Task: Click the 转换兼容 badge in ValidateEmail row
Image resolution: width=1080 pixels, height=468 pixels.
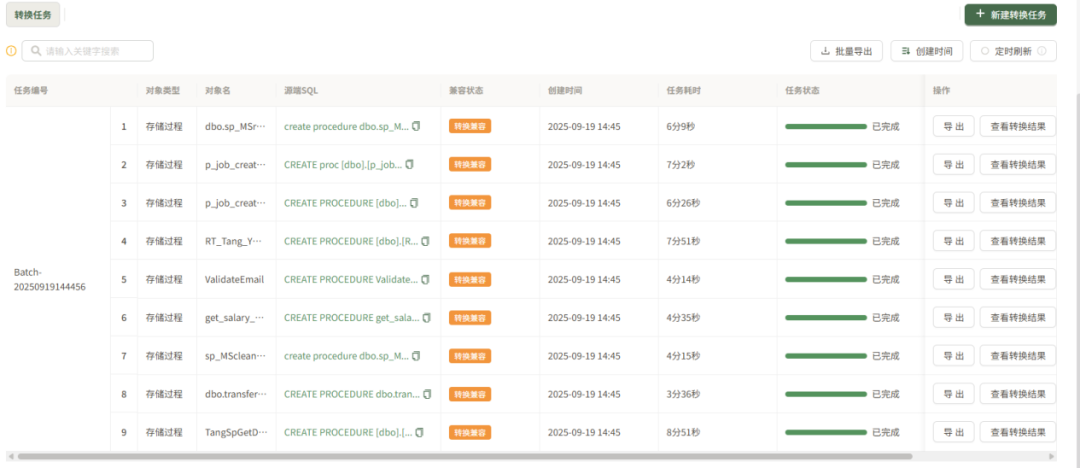Action: 470,279
